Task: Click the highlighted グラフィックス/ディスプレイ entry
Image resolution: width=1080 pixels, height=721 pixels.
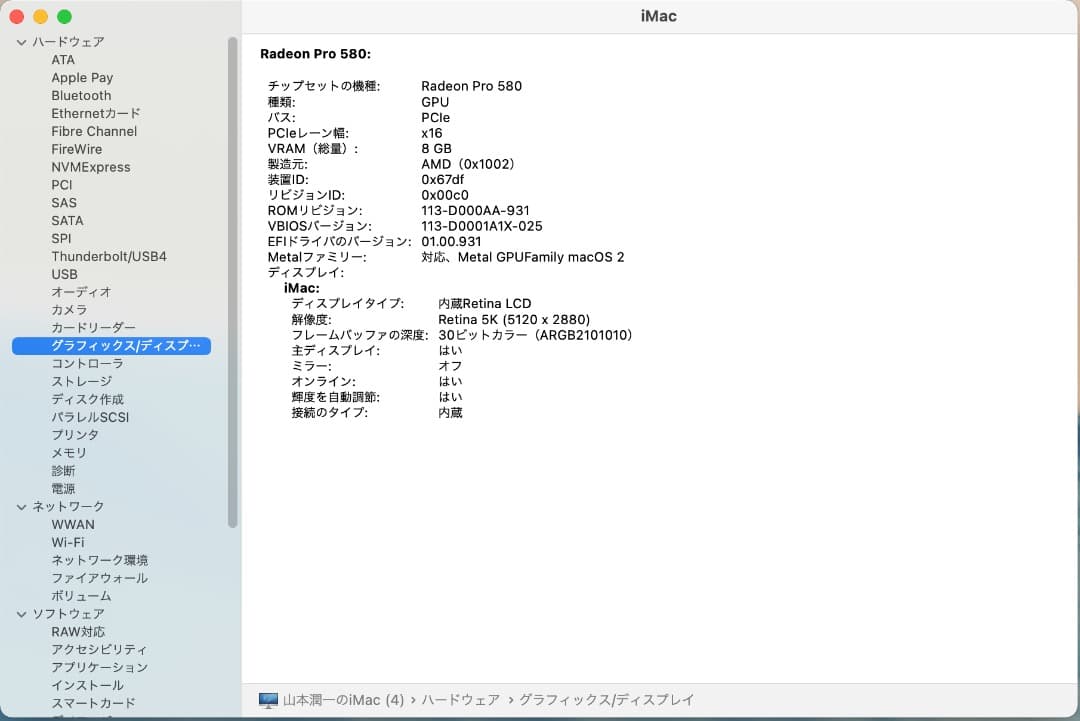Action: (x=111, y=345)
